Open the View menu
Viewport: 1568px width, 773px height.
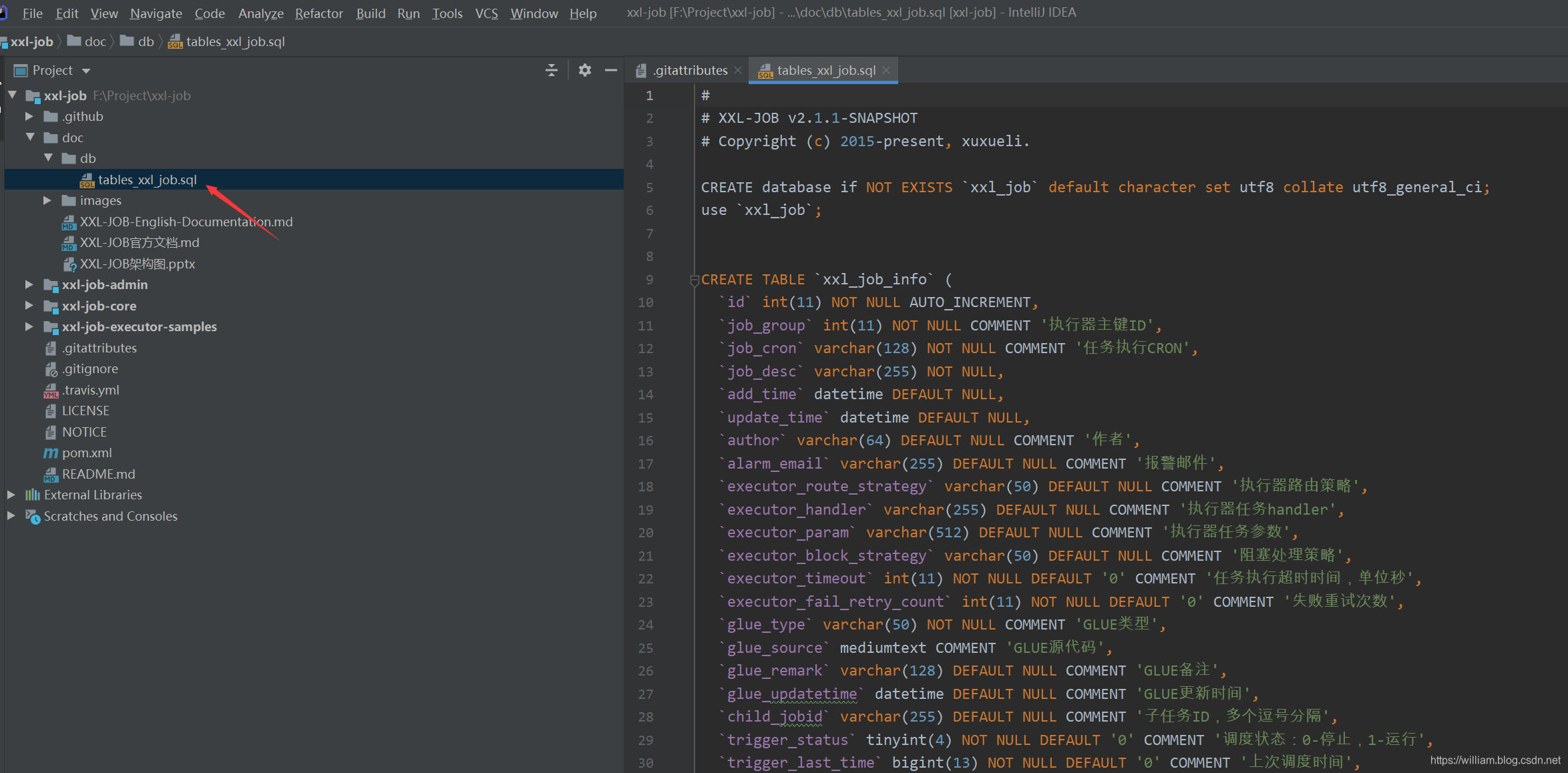click(x=104, y=13)
